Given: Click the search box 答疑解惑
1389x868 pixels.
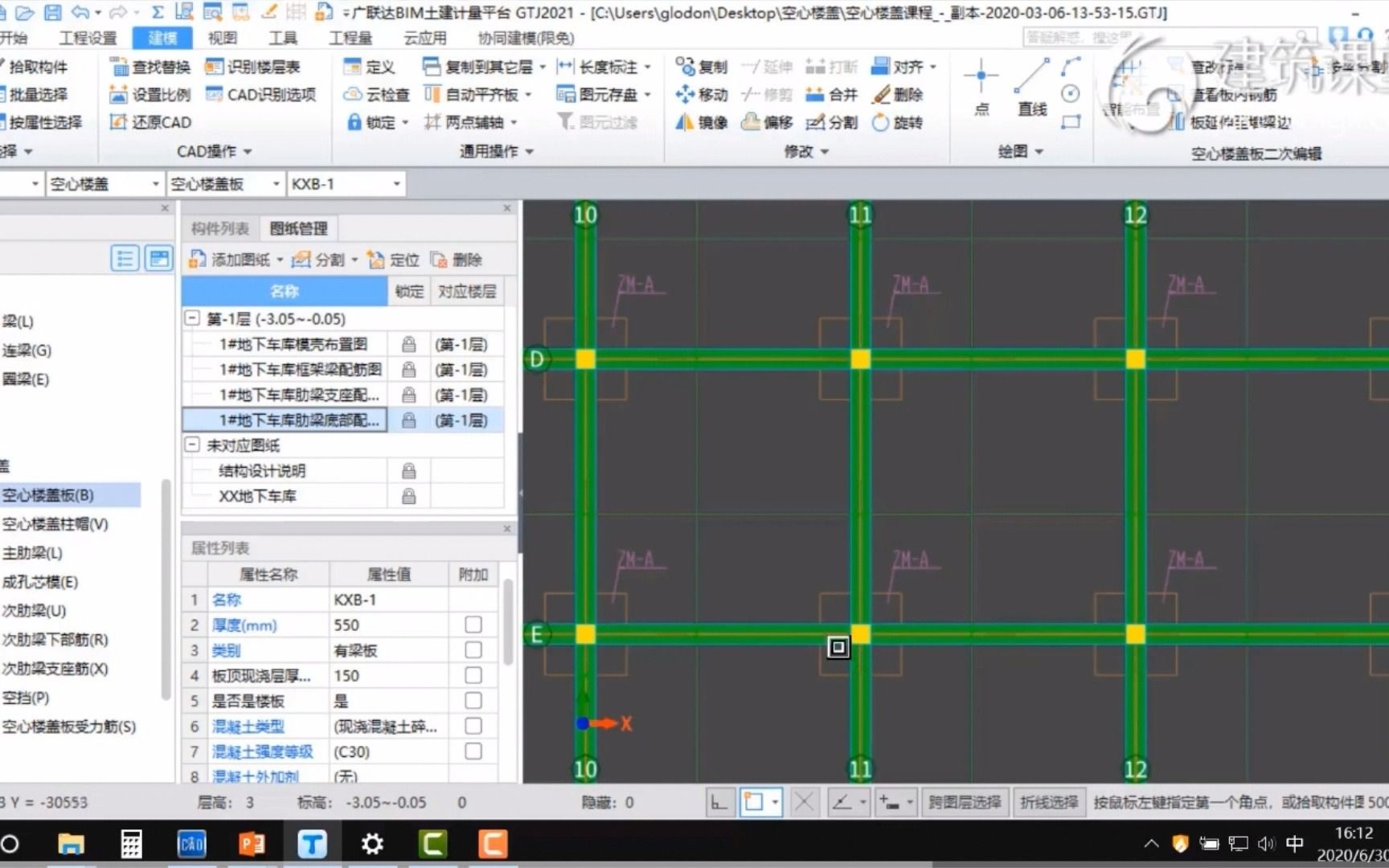Looking at the screenshot, I should tap(1170, 38).
